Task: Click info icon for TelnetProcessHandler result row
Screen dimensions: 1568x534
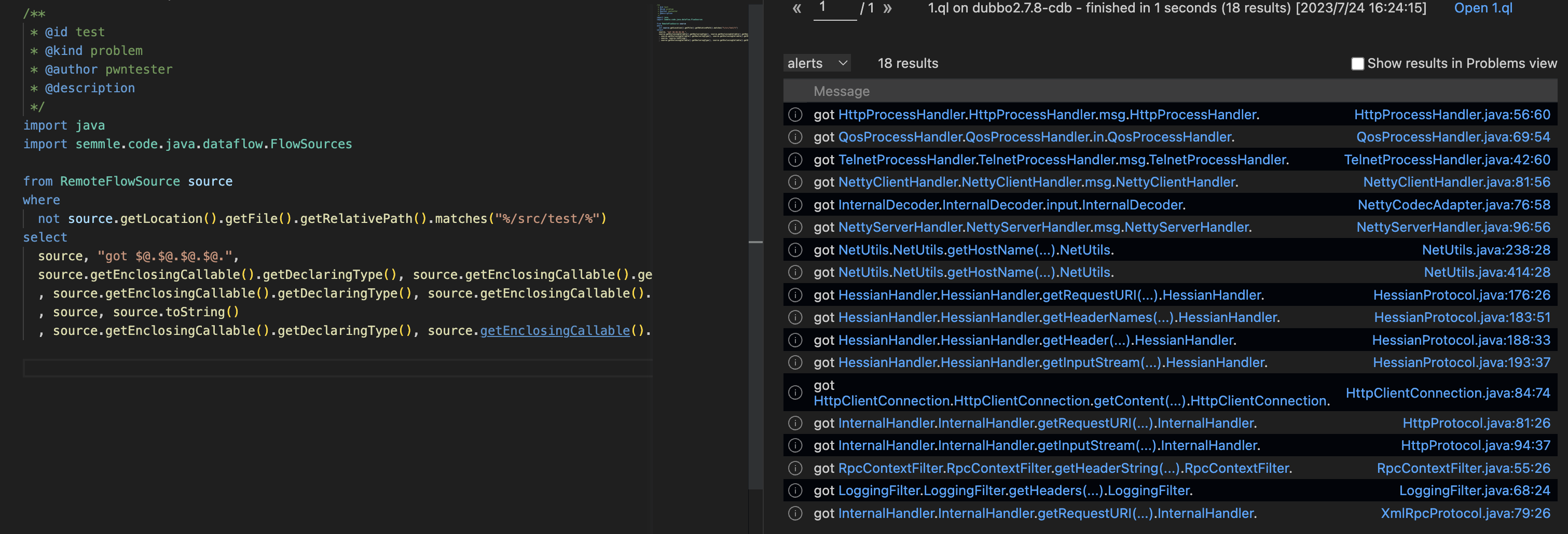Action: click(795, 159)
